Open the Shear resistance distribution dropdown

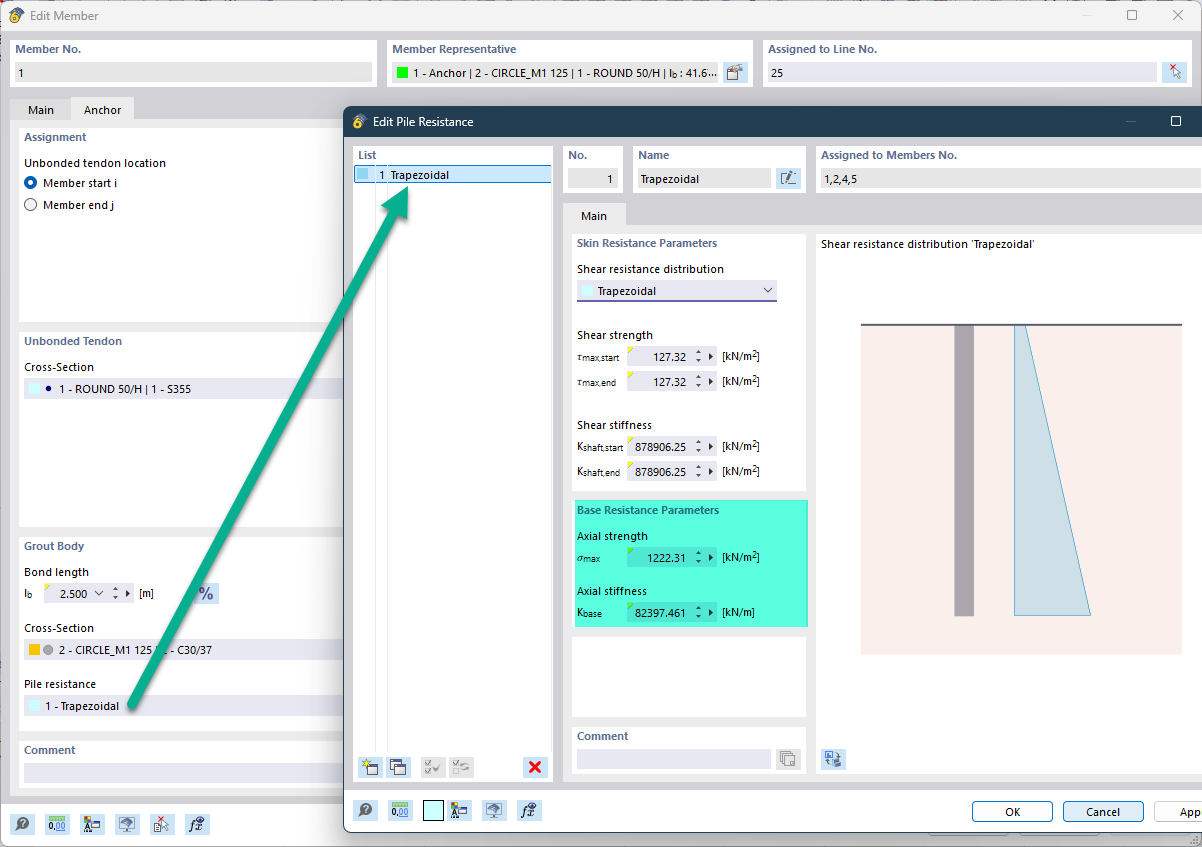click(x=676, y=291)
